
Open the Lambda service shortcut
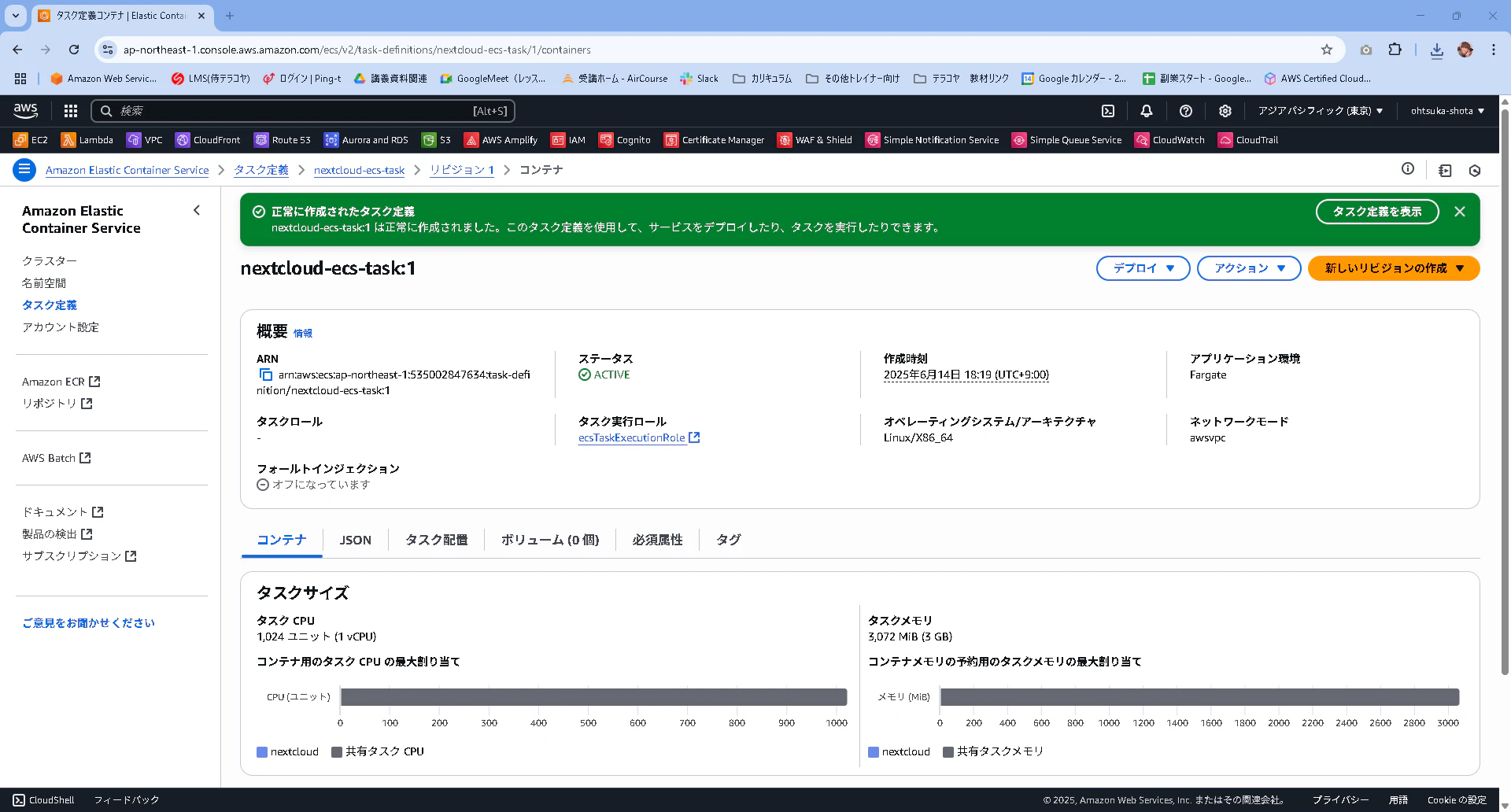pyautogui.click(x=87, y=140)
